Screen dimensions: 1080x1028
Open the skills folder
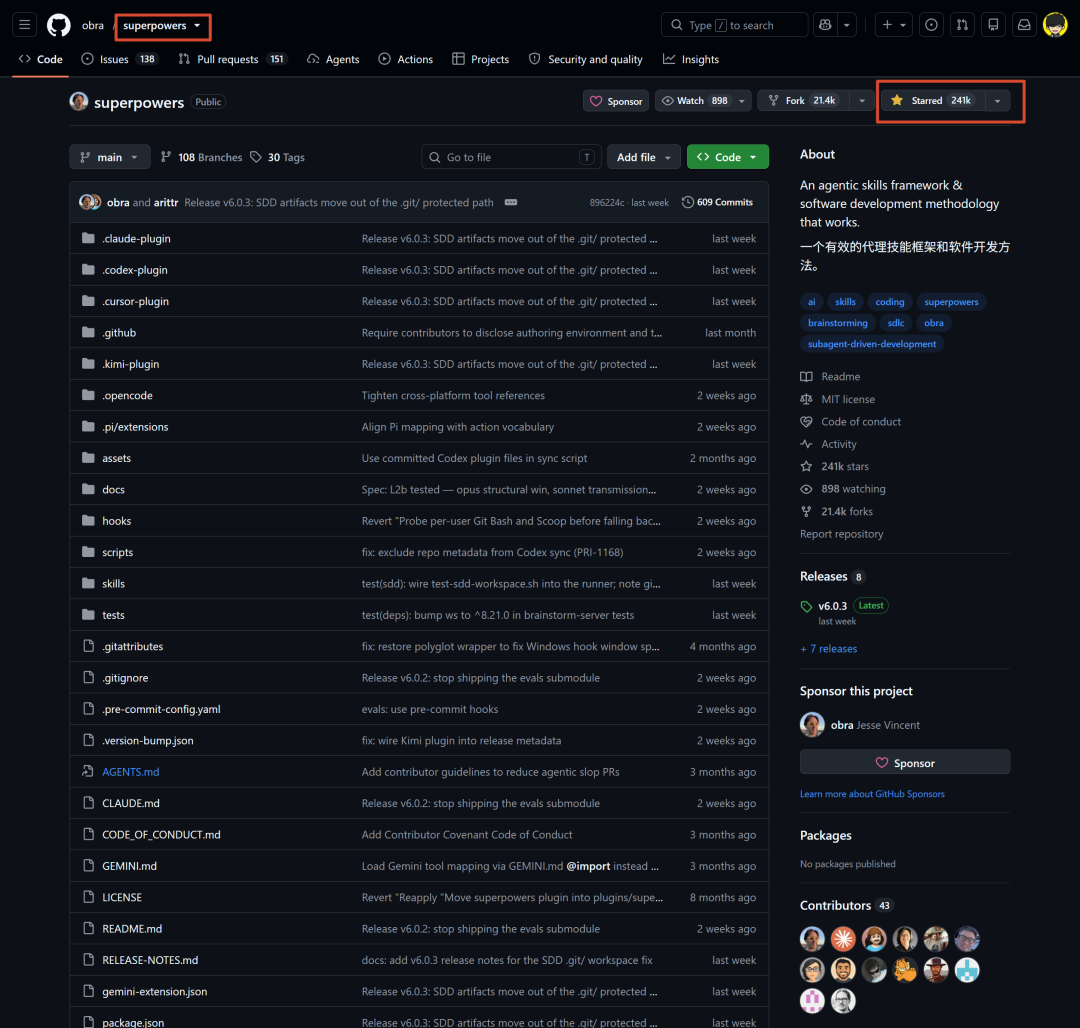point(114,583)
